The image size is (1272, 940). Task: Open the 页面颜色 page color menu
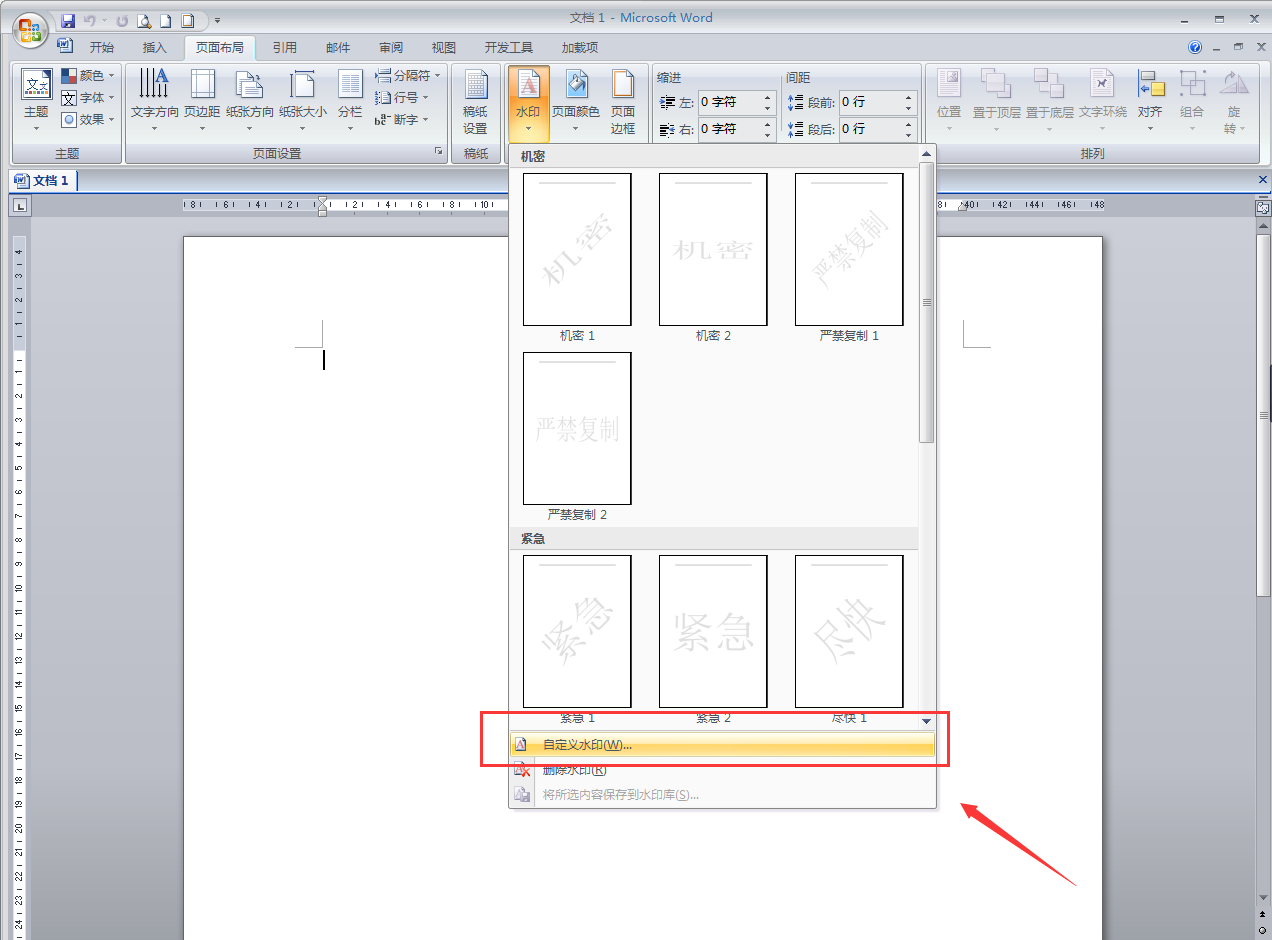pyautogui.click(x=576, y=101)
